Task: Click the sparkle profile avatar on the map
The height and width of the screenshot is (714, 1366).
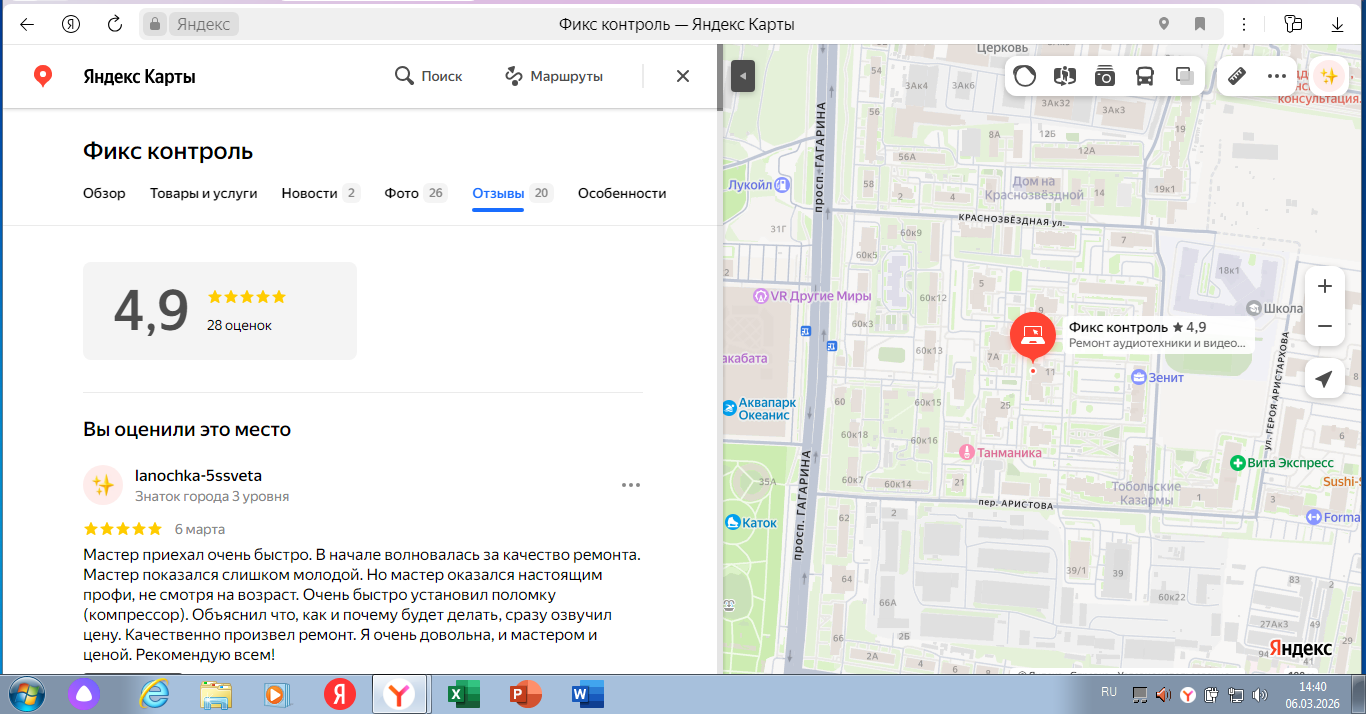Action: [x=1329, y=76]
